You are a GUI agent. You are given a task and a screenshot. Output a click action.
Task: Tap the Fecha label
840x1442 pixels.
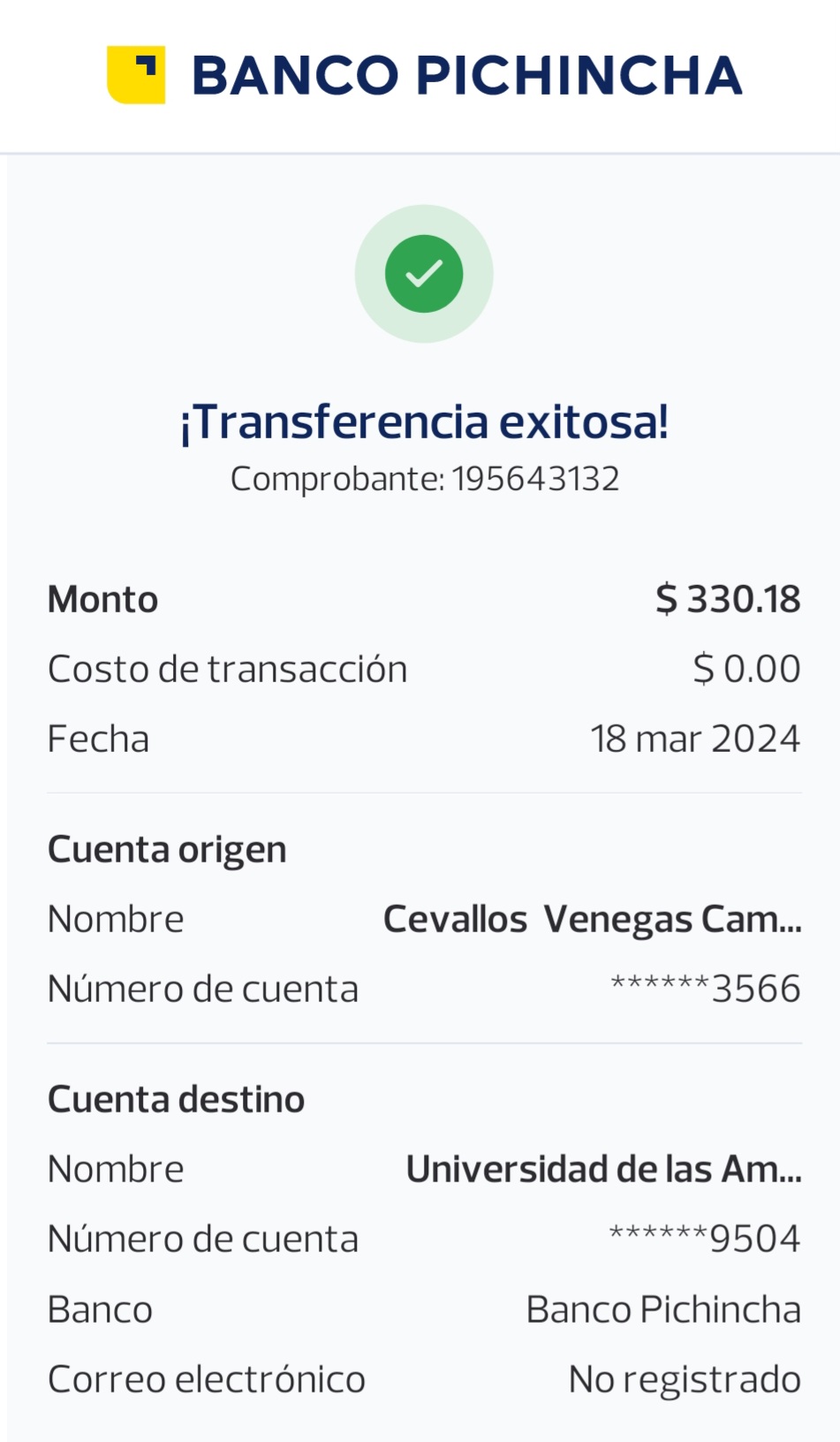point(98,739)
